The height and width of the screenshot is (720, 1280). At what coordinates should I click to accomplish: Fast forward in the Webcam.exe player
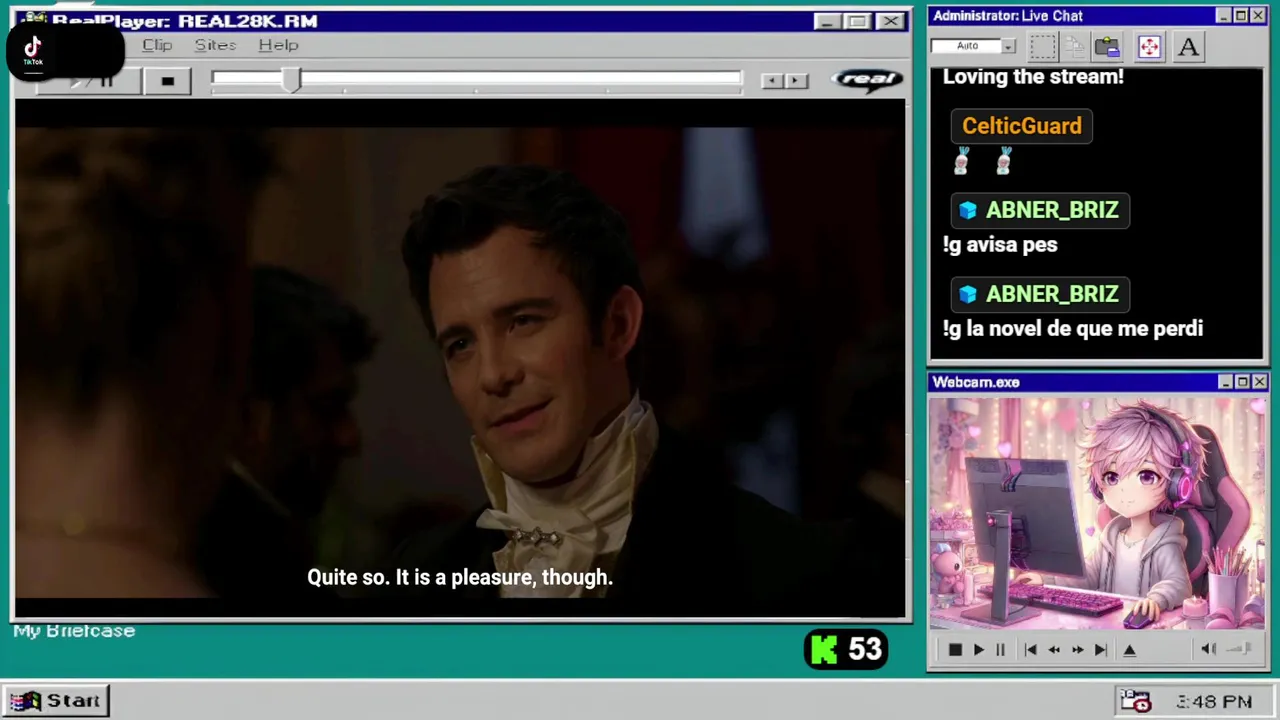click(x=1077, y=650)
